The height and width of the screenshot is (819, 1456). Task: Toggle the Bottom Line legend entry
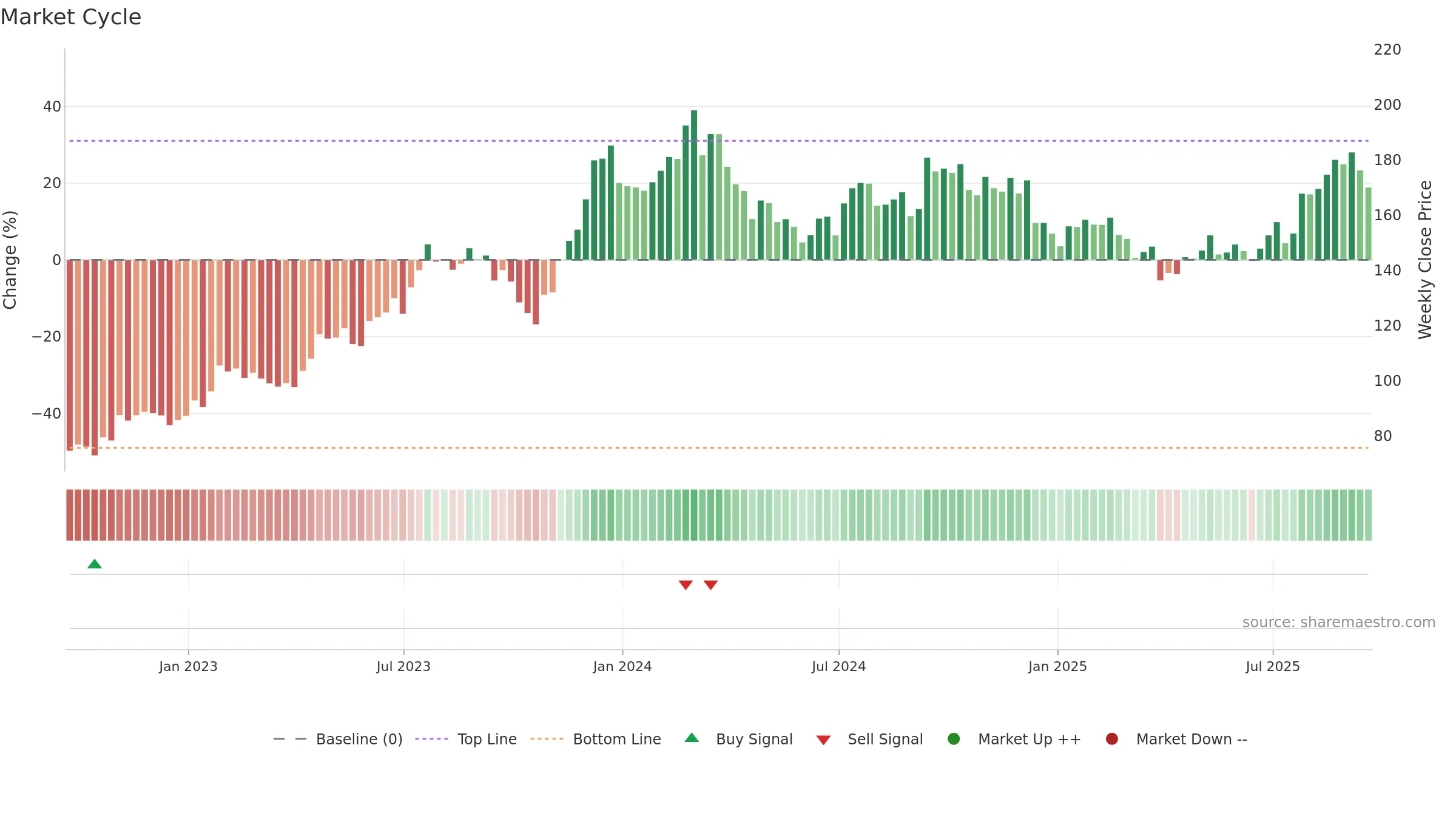coord(596,739)
